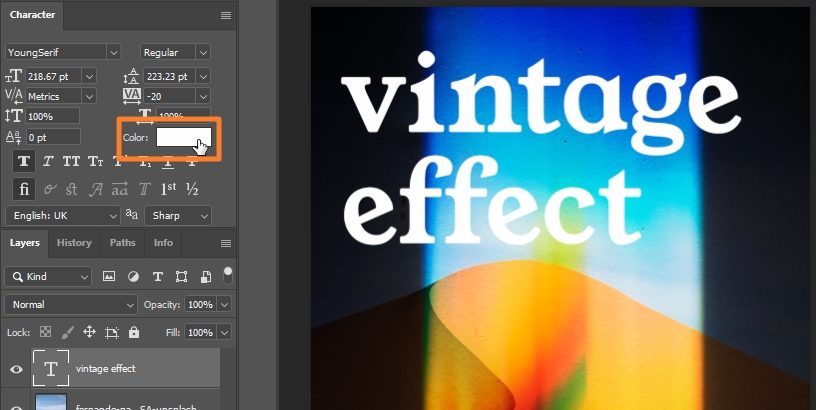This screenshot has width=816, height=410.
Task: Toggle Swash OpenType icon
Action: [x=95, y=189]
